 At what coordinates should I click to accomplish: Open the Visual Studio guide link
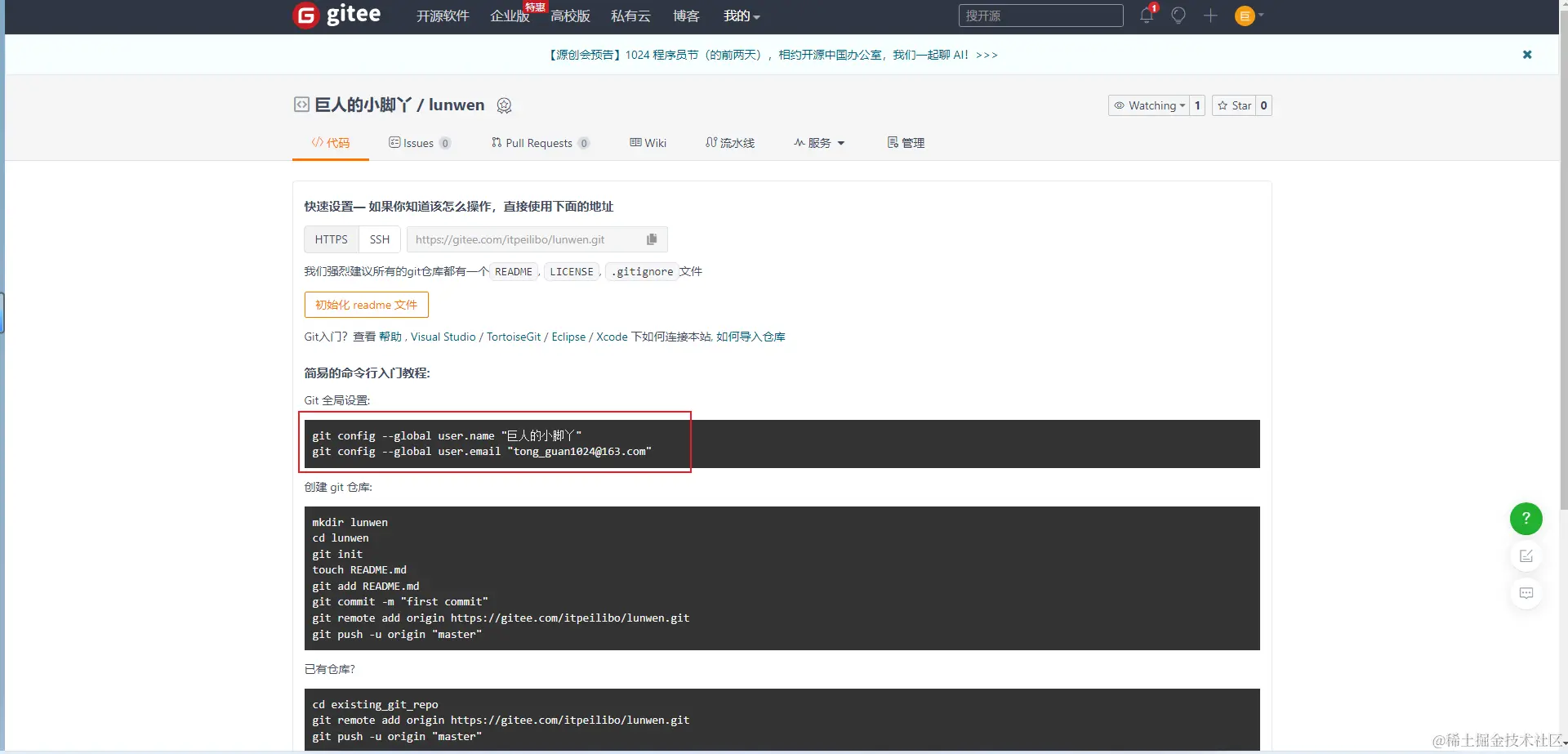pos(443,337)
